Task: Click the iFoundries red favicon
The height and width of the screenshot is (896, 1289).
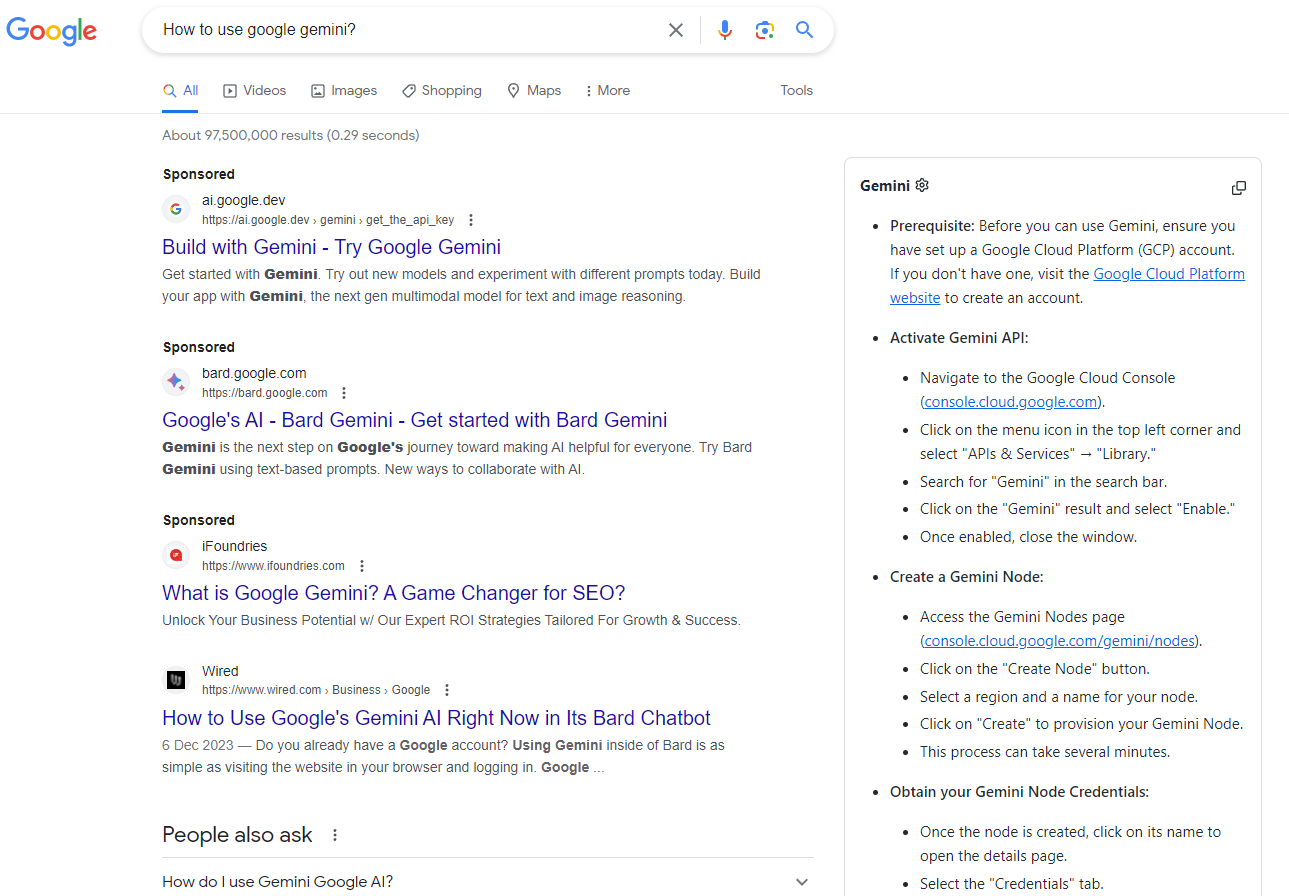Action: click(176, 555)
